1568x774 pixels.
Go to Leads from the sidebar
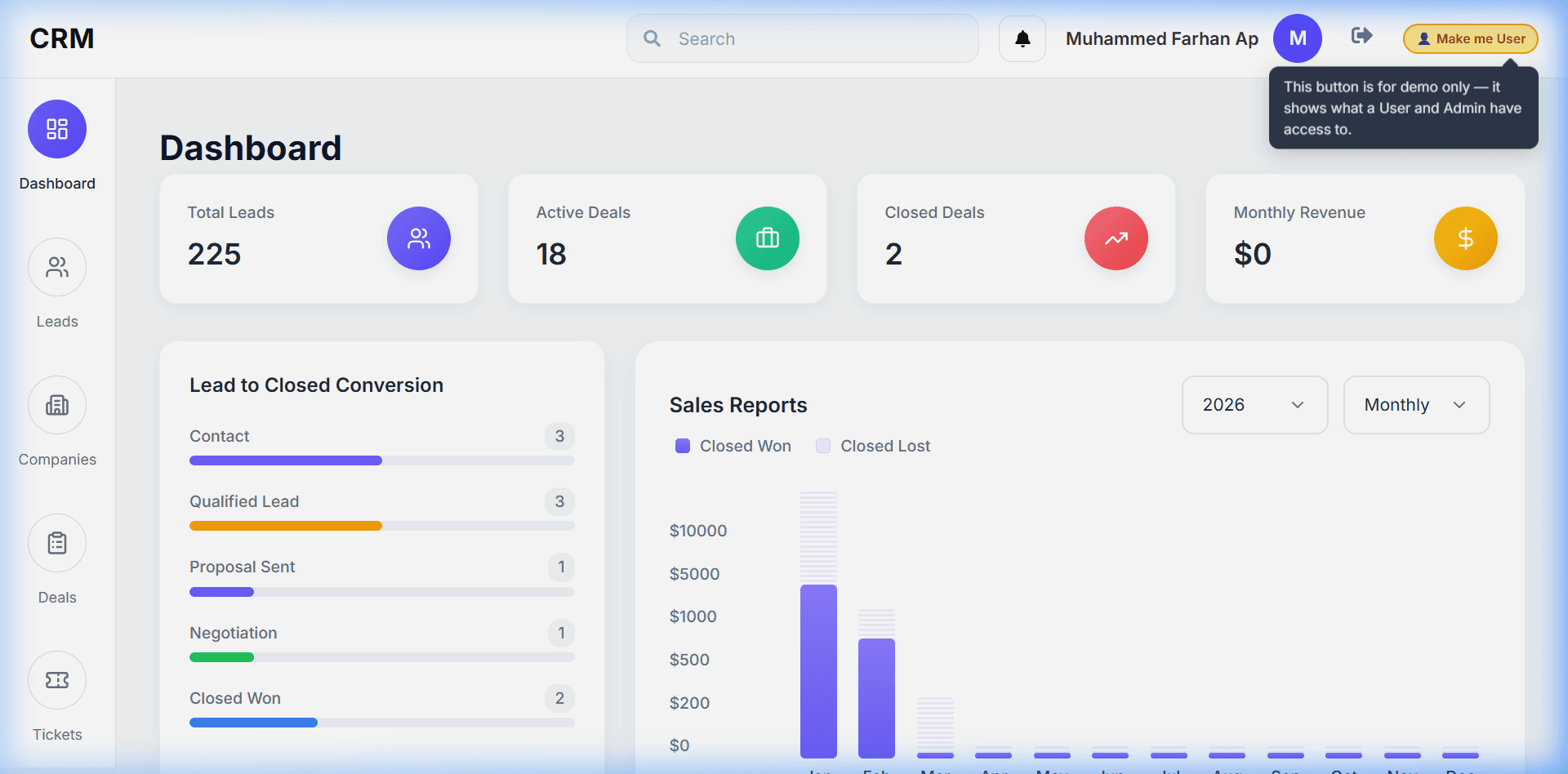[57, 267]
